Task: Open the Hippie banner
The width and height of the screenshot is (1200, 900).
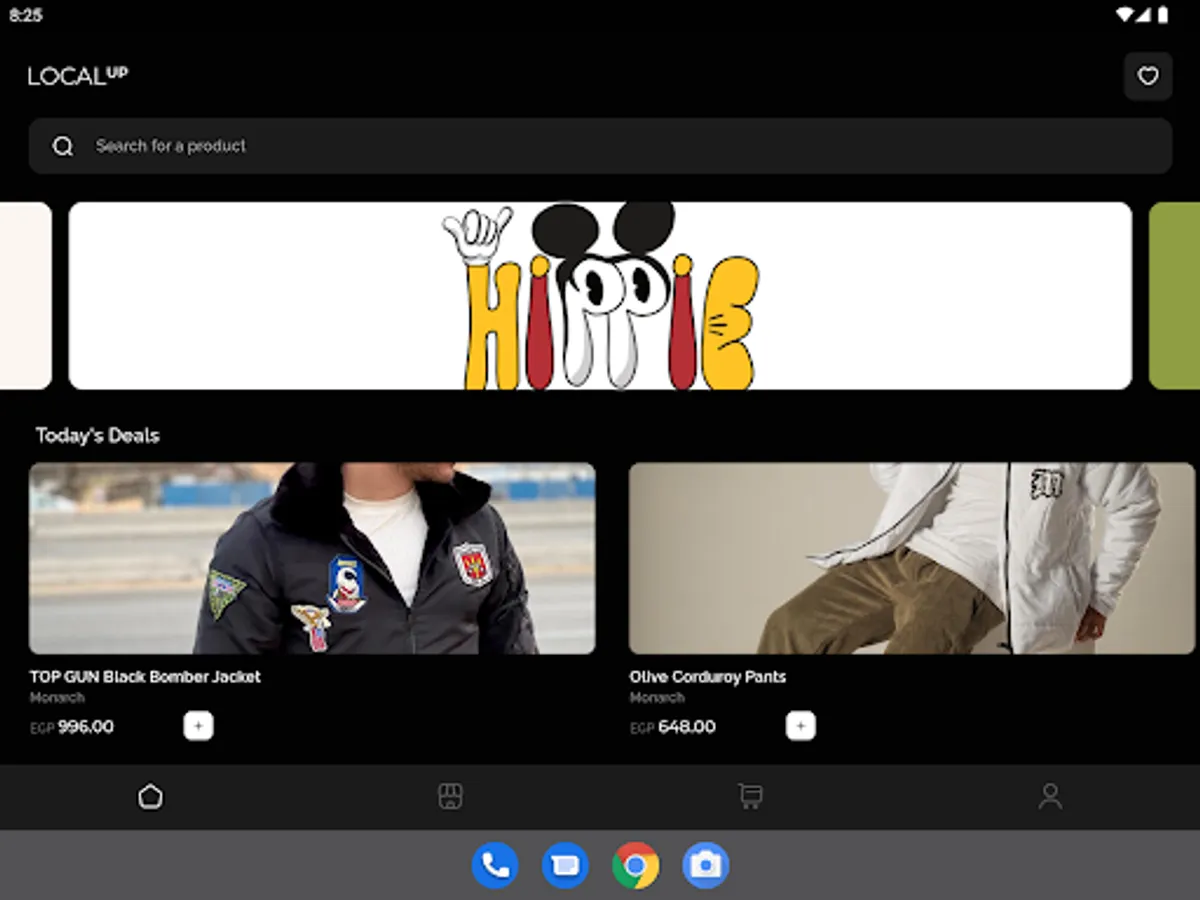Action: pyautogui.click(x=600, y=296)
